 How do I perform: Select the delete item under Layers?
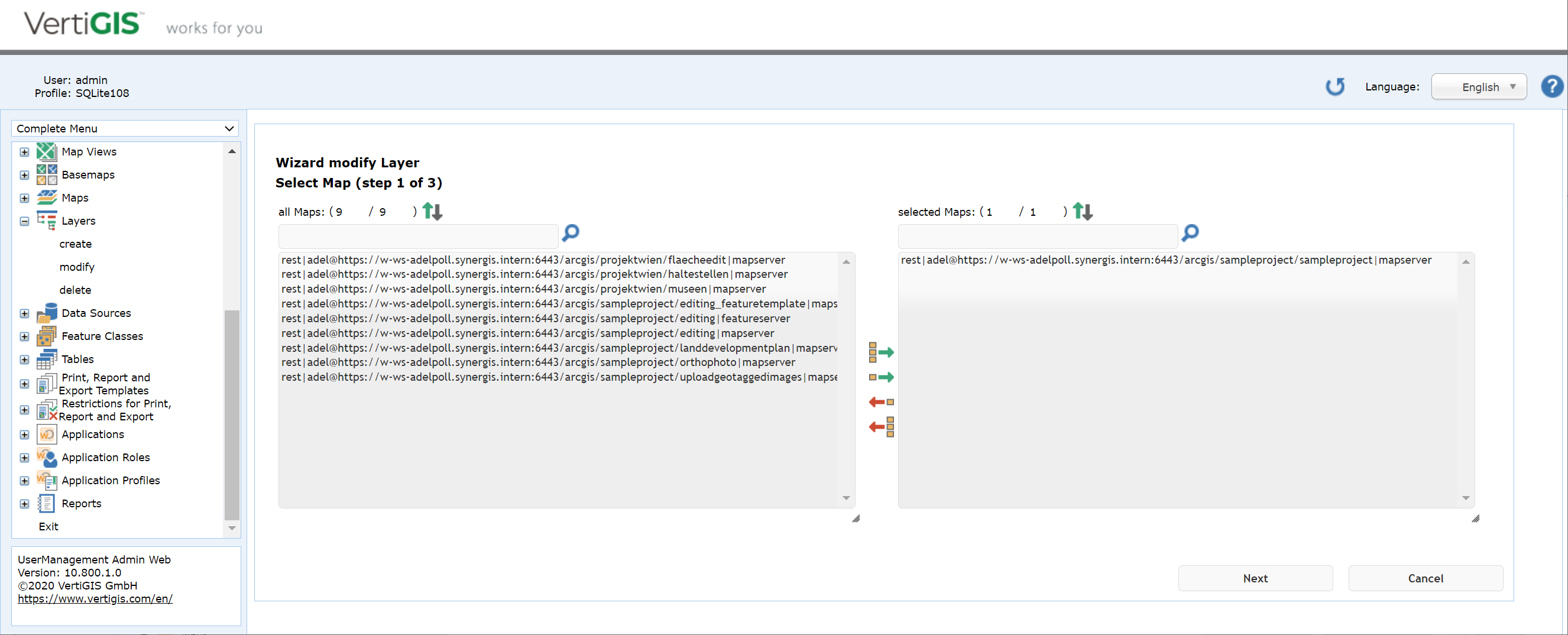pyautogui.click(x=76, y=290)
